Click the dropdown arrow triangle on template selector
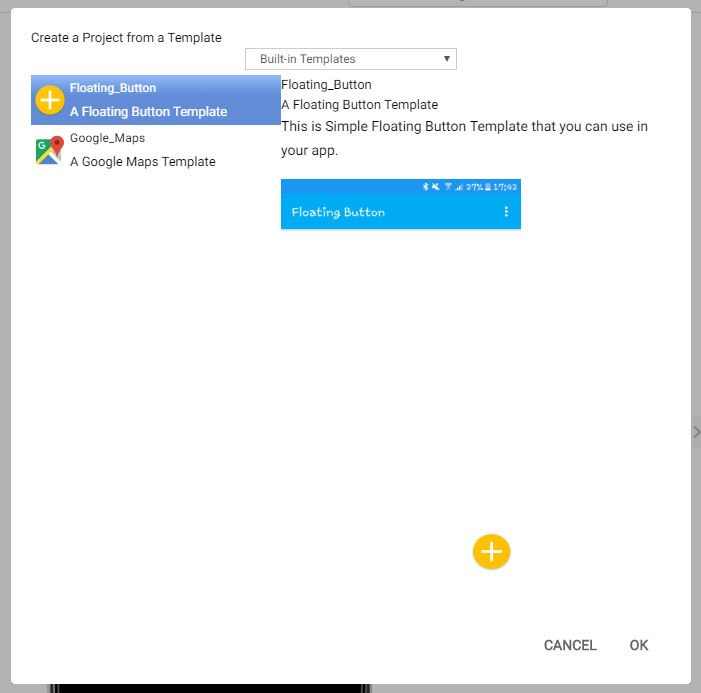Image resolution: width=701 pixels, height=693 pixels. coord(446,59)
